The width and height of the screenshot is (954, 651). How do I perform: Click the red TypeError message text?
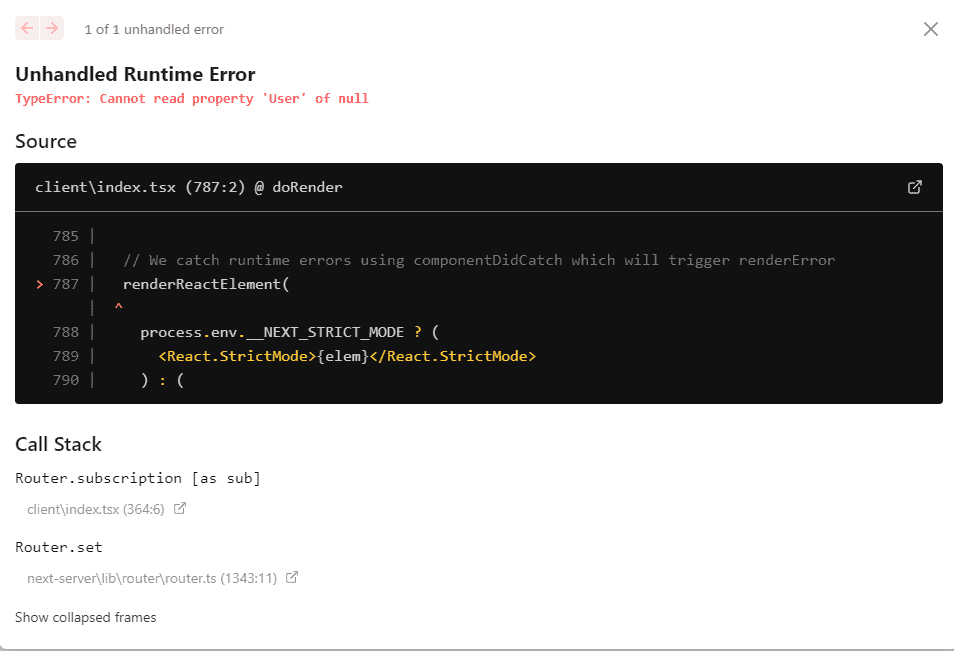[192, 99]
